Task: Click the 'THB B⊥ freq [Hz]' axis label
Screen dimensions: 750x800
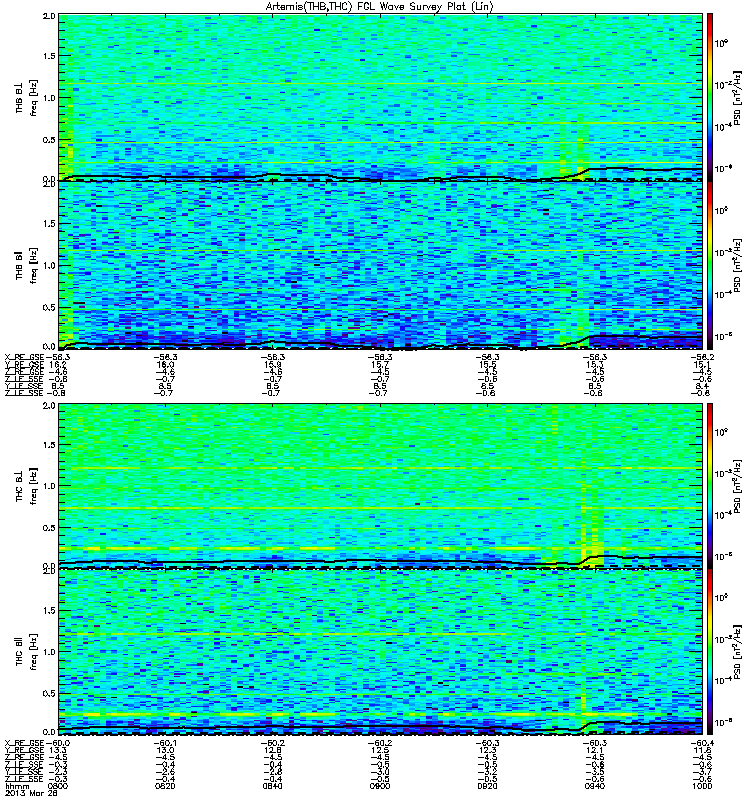Action: click(26, 97)
